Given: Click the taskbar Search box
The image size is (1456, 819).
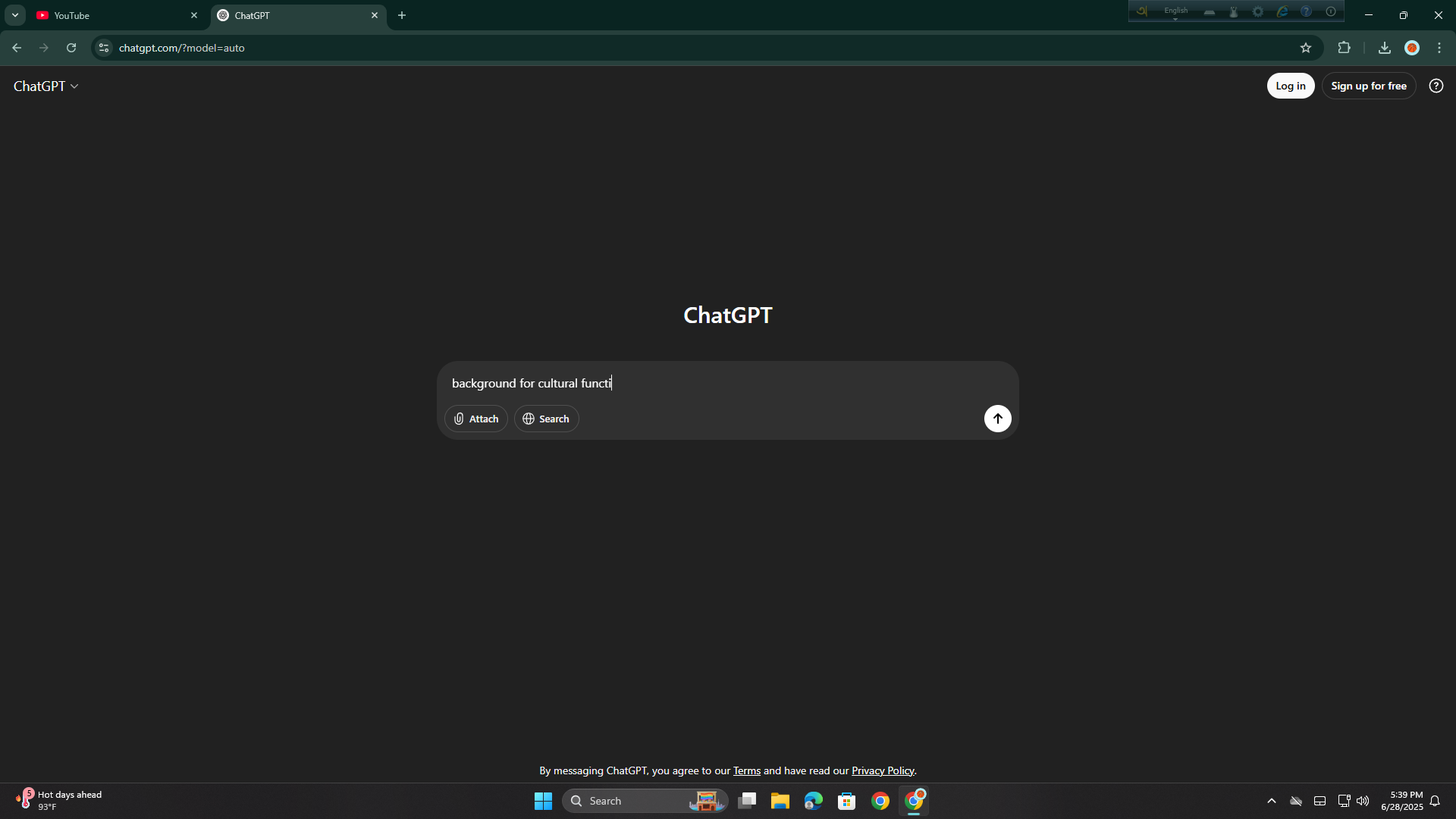Looking at the screenshot, I should click(645, 801).
